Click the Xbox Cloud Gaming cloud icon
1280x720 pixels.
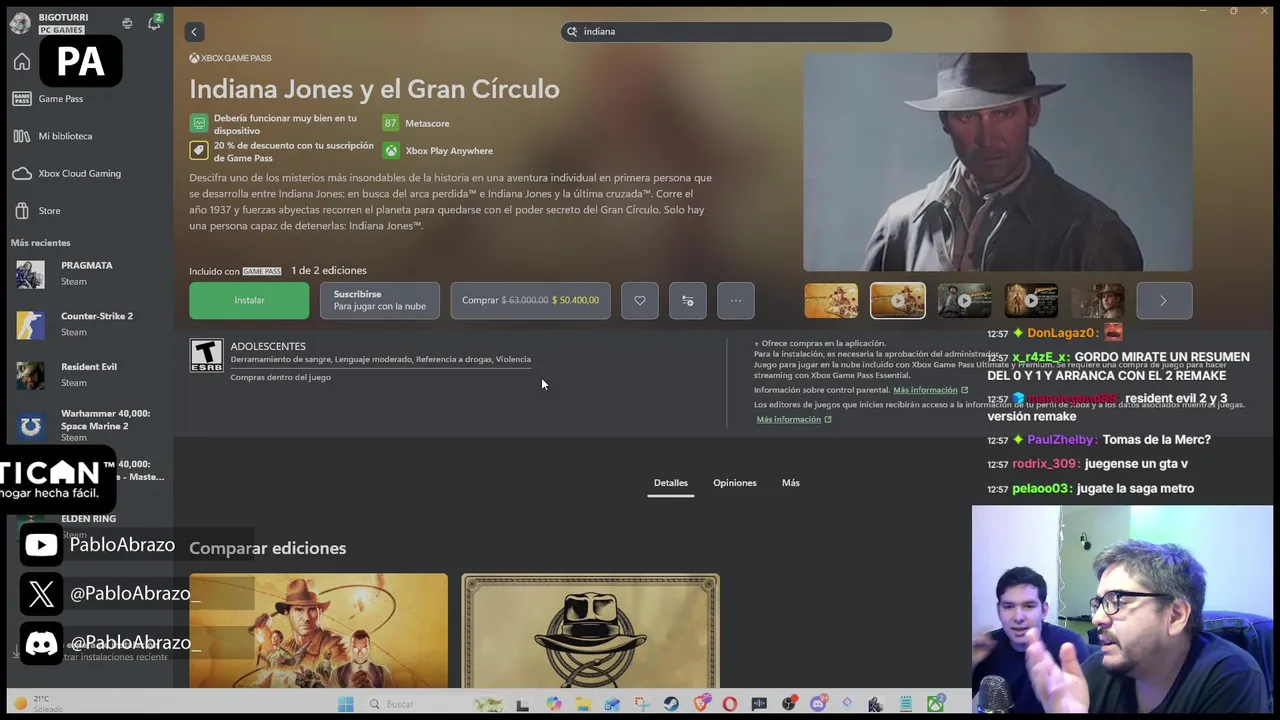point(22,173)
